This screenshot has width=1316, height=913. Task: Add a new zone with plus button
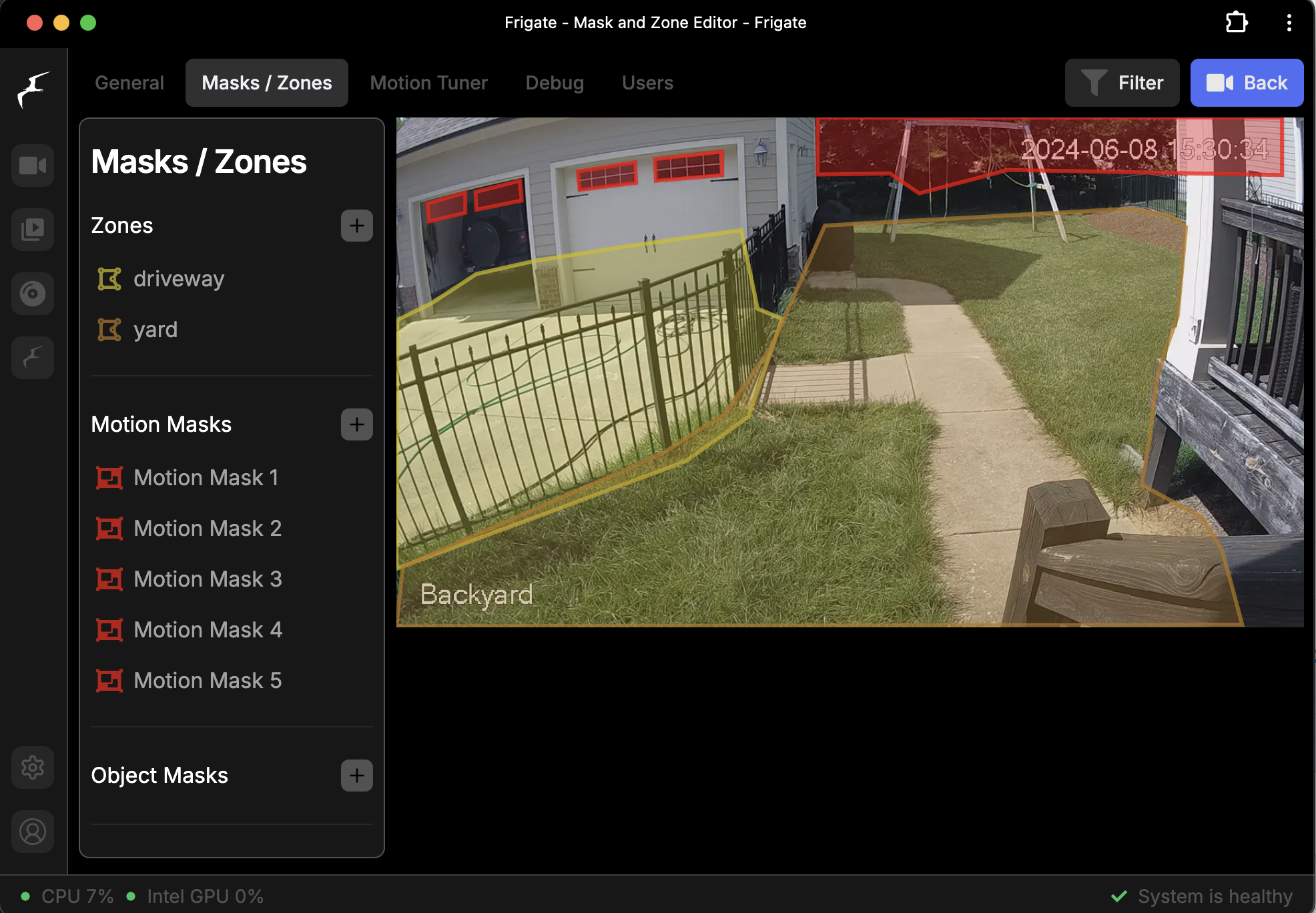[x=357, y=226]
